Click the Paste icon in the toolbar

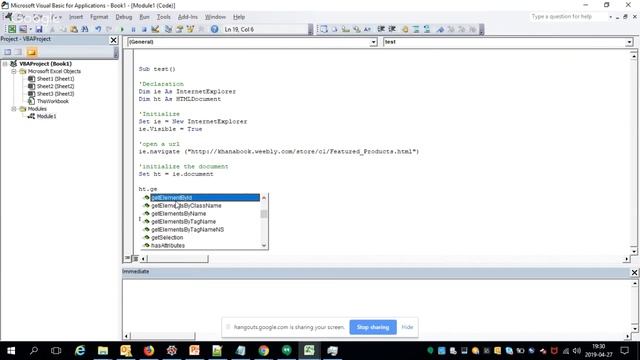[x=74, y=29]
